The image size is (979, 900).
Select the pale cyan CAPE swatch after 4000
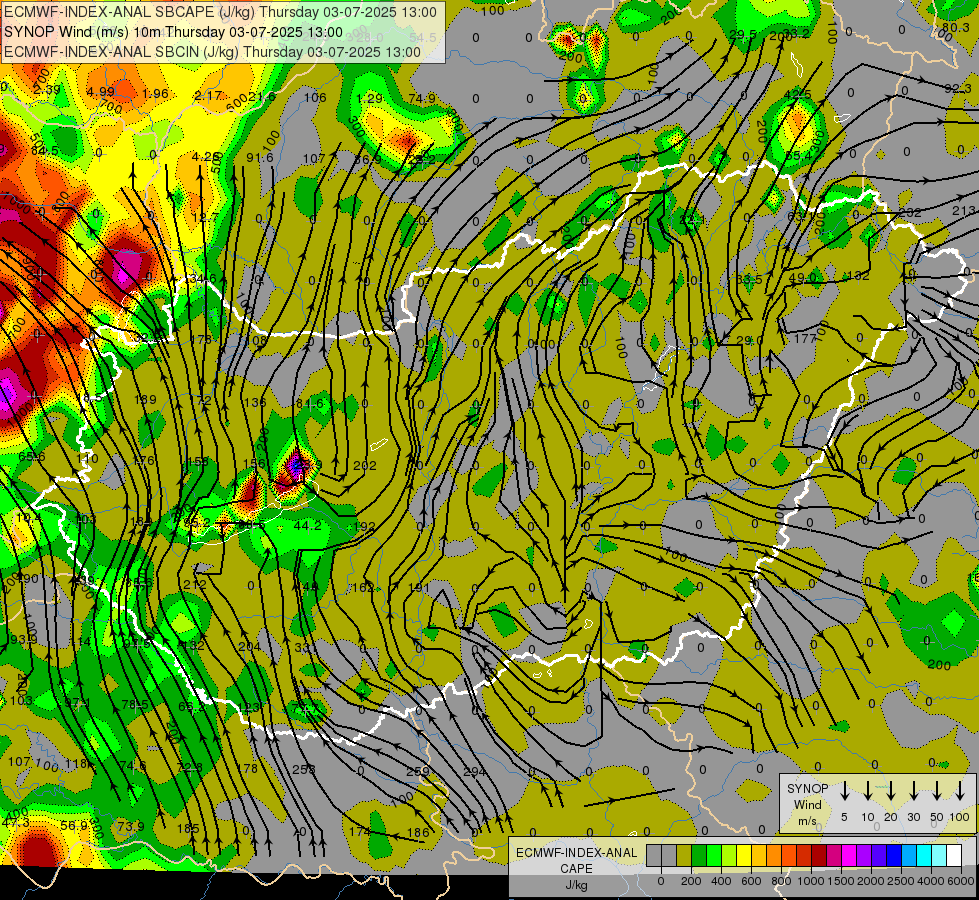click(x=938, y=855)
